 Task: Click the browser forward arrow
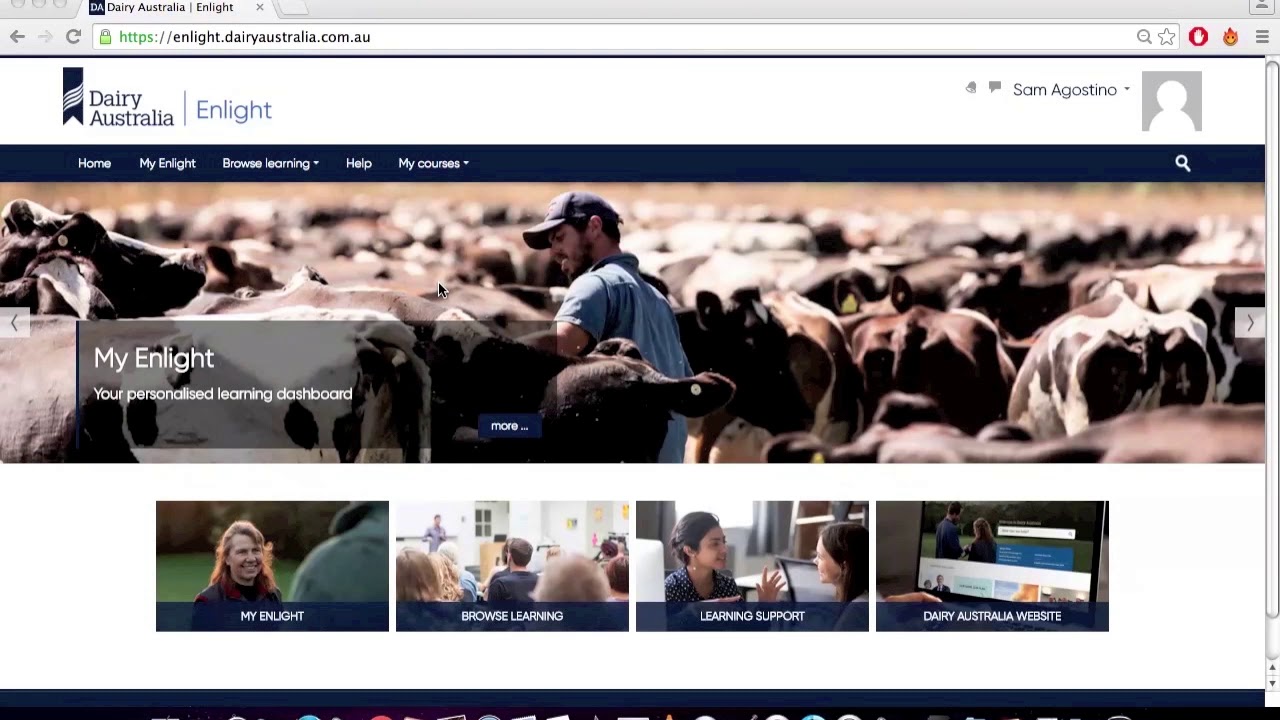45,37
